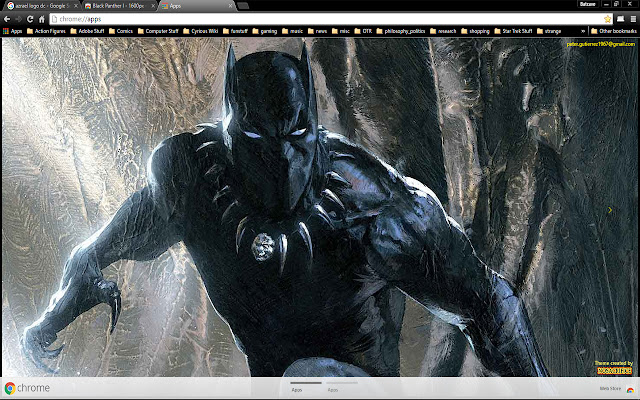640x400 pixels.
Task: Open the research bookmark folder
Action: (x=443, y=31)
